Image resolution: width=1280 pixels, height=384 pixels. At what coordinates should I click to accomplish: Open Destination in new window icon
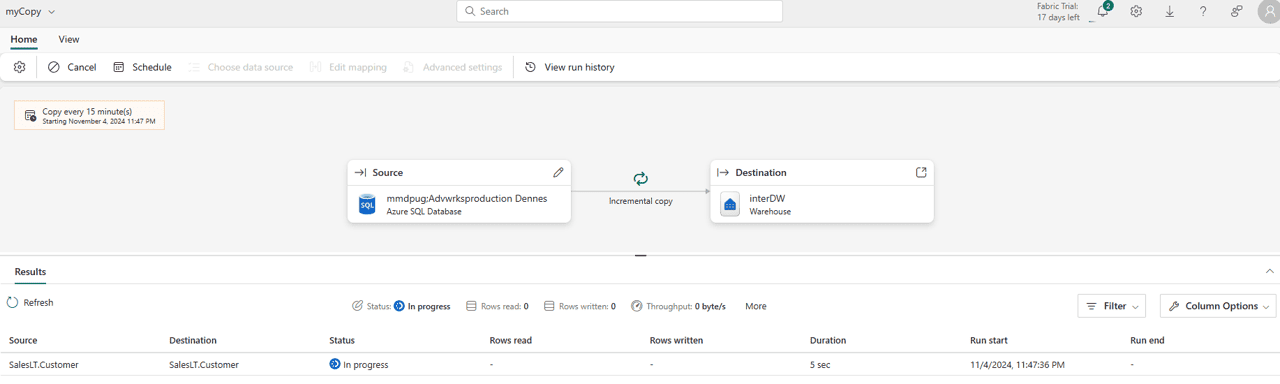tap(921, 172)
